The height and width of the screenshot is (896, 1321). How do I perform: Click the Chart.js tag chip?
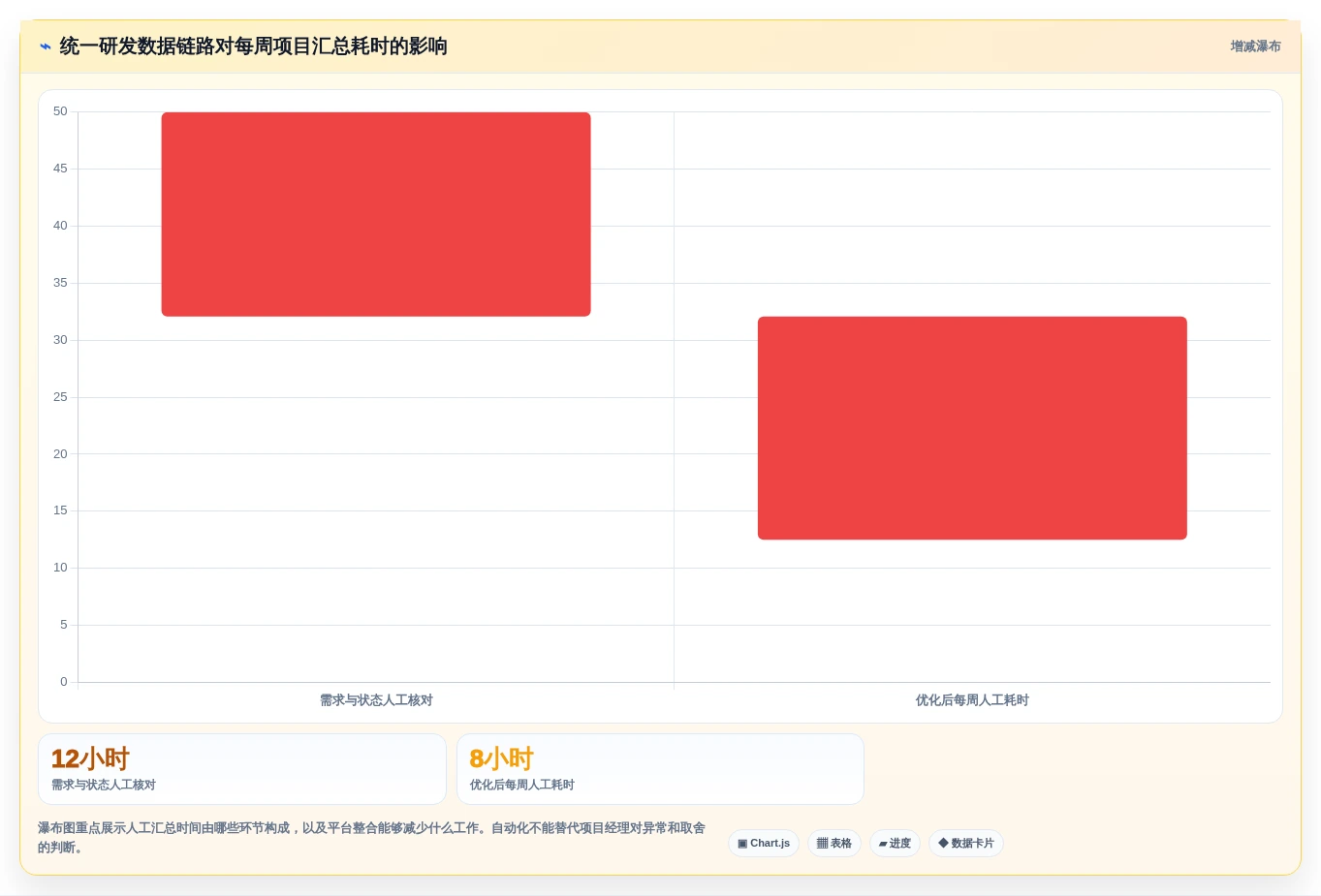(764, 844)
